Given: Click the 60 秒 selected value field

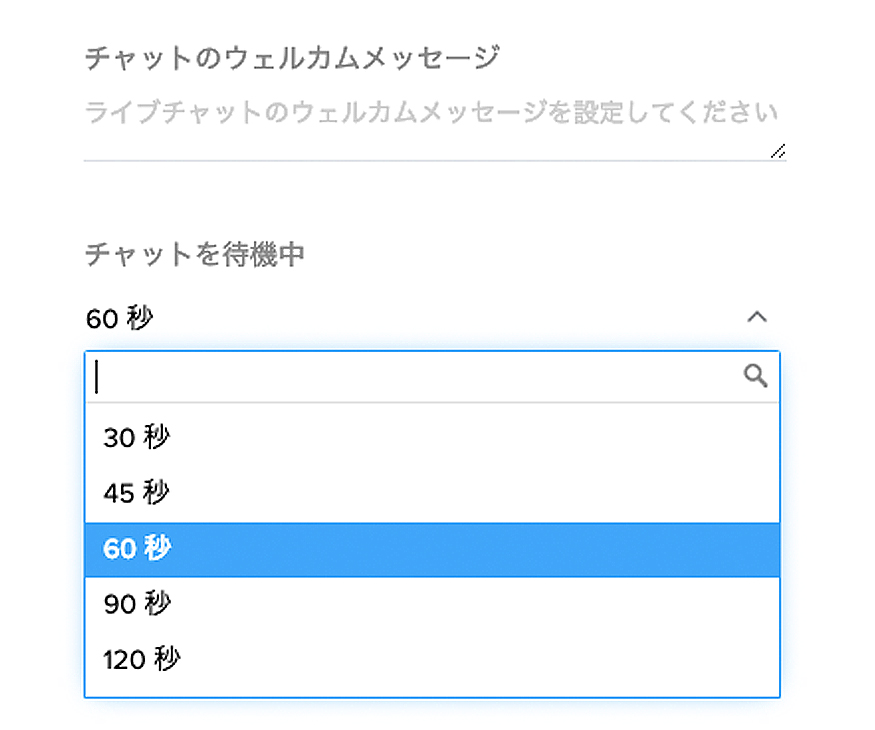Looking at the screenshot, I should pyautogui.click(x=432, y=318).
